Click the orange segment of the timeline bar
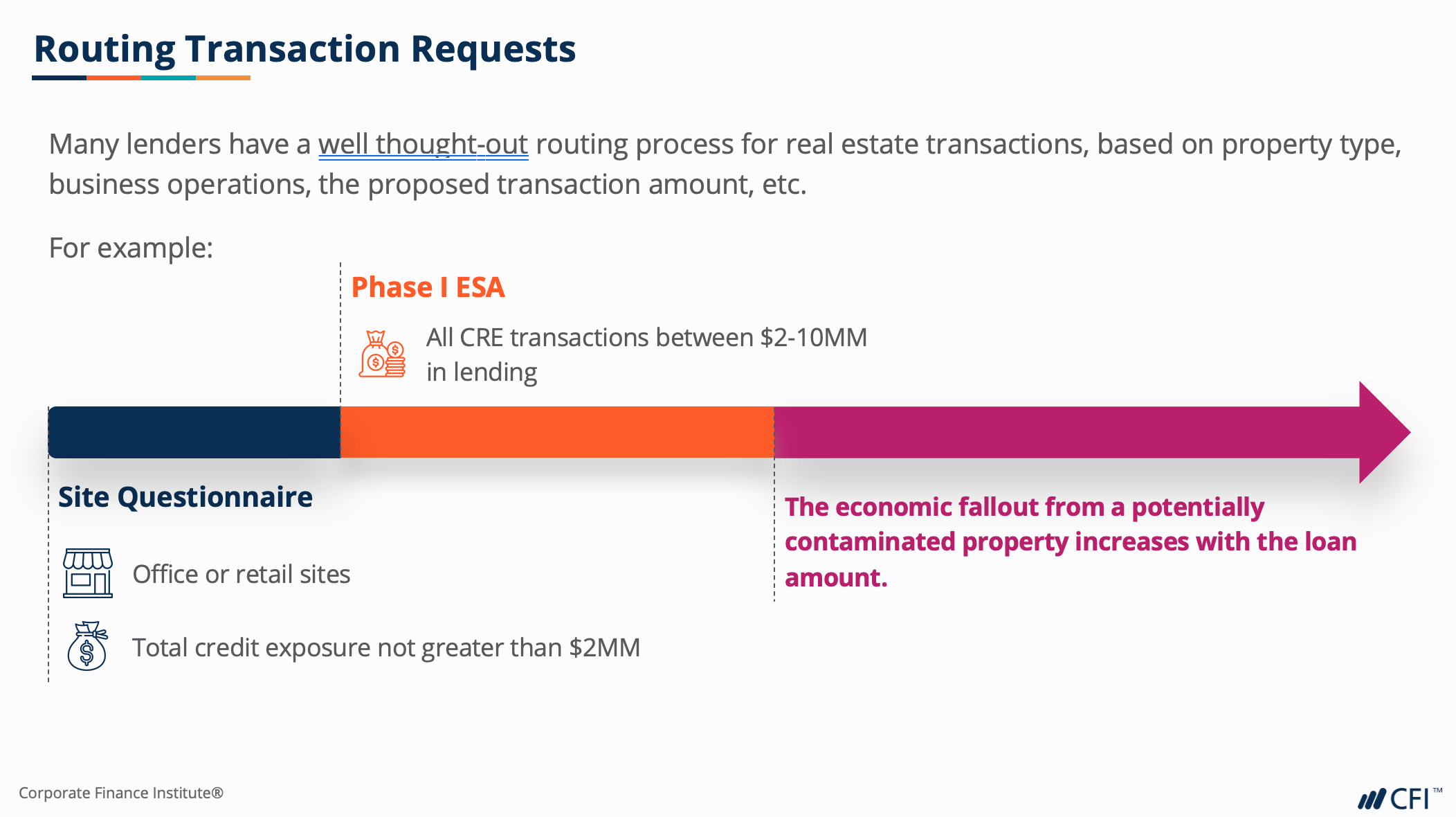This screenshot has height=817, width=1456. (557, 432)
